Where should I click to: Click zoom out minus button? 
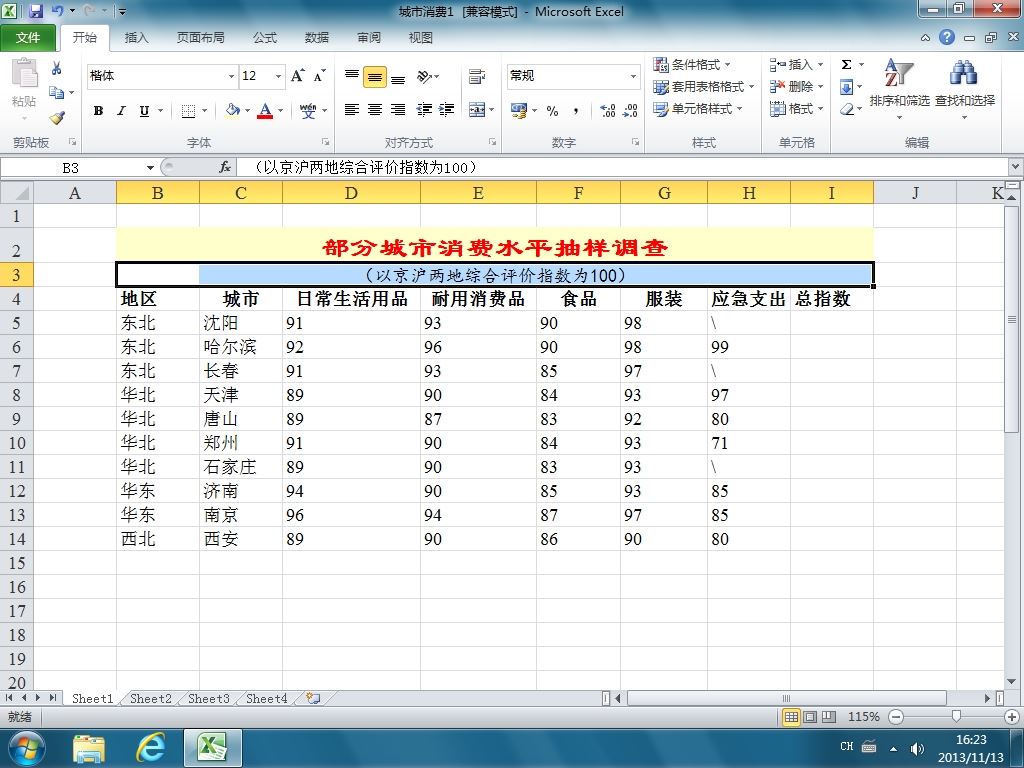point(896,717)
